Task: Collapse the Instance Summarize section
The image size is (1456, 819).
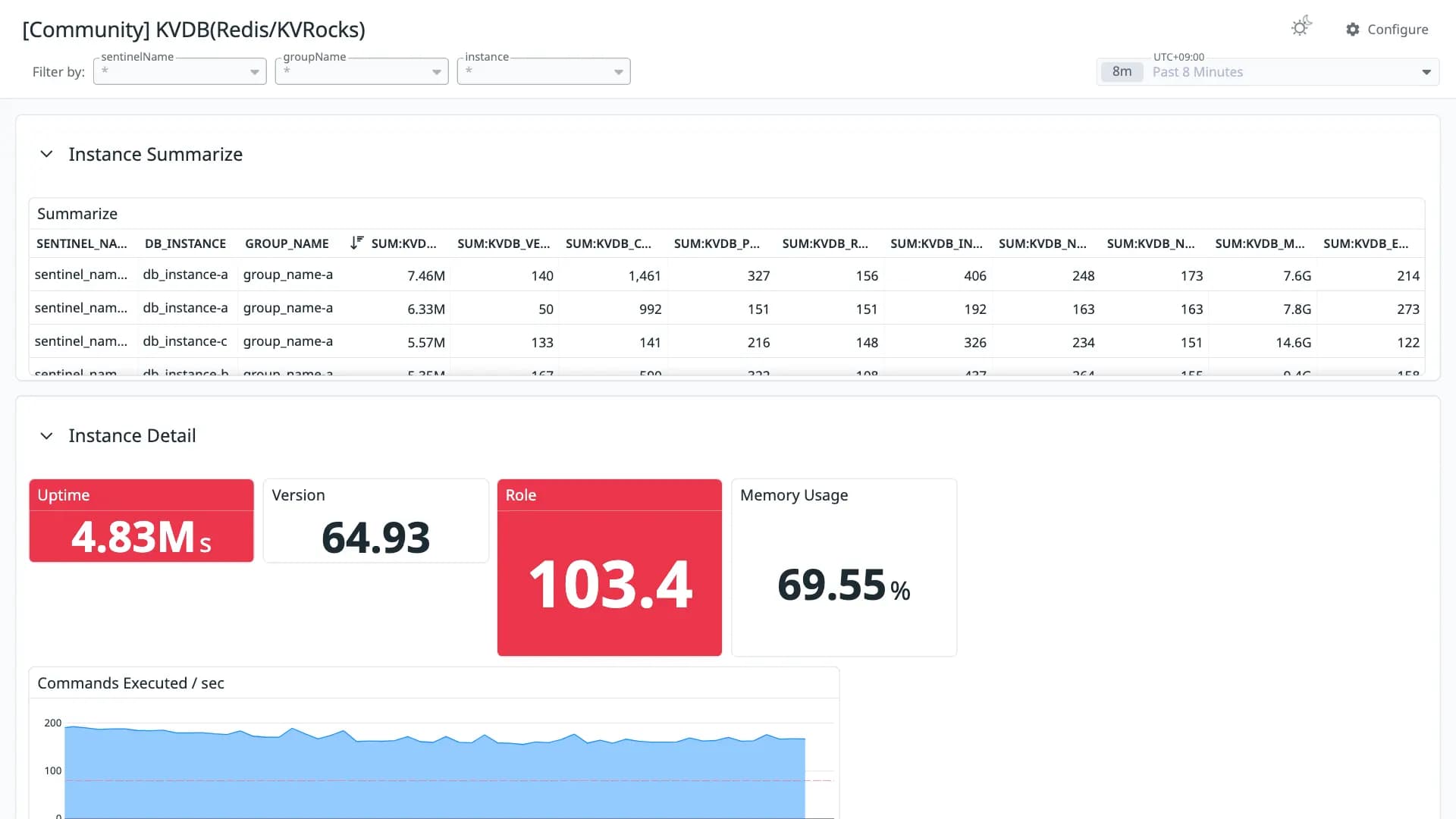Action: pyautogui.click(x=46, y=154)
